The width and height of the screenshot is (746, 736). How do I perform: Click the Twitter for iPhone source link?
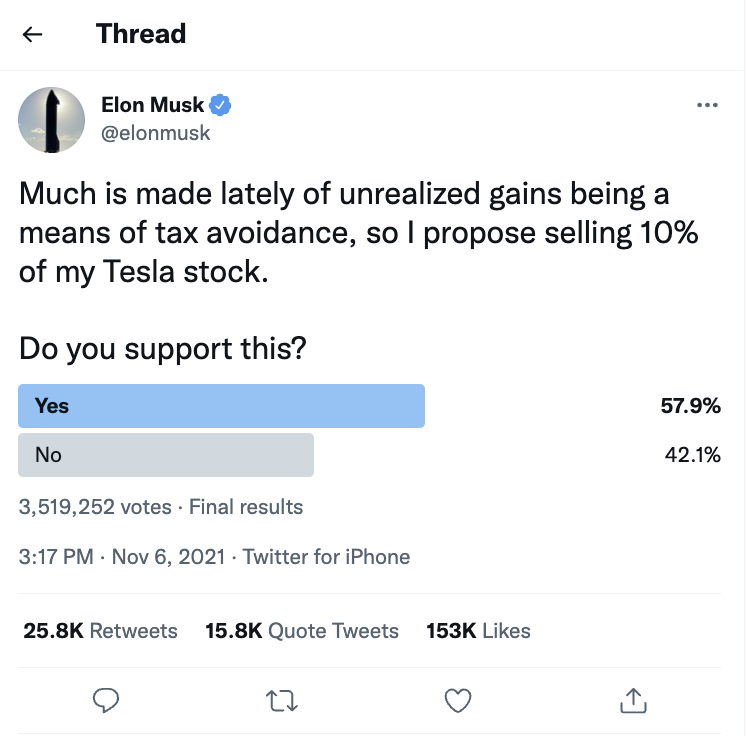[326, 557]
